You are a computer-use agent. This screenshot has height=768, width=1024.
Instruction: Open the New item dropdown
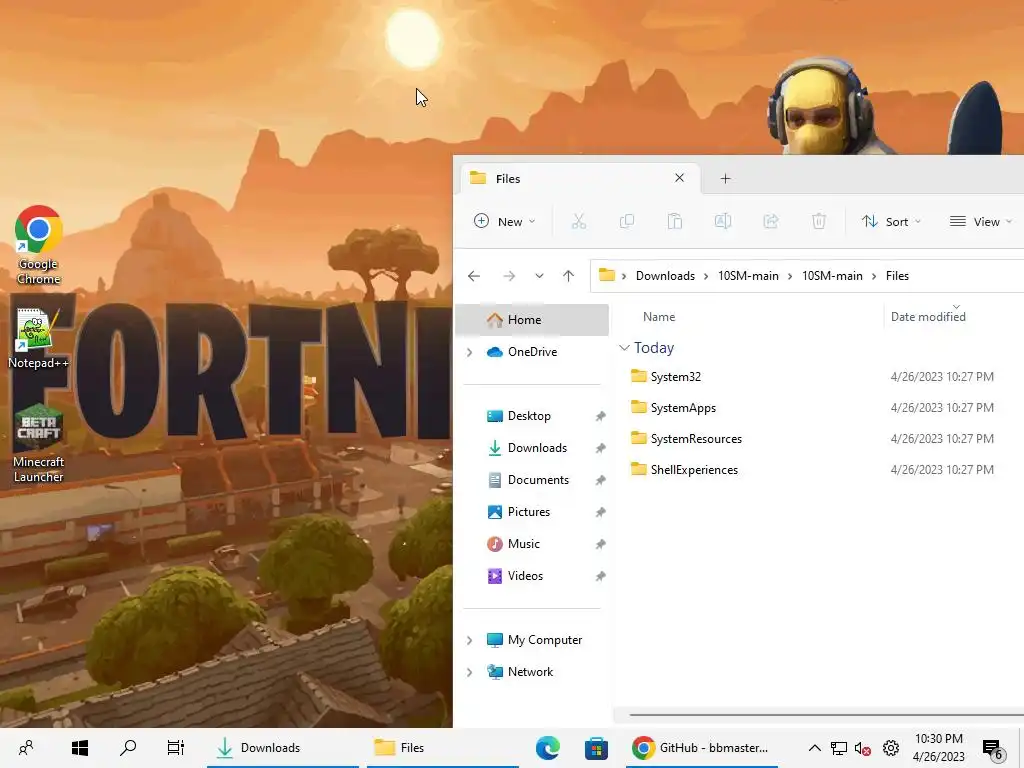click(x=504, y=221)
